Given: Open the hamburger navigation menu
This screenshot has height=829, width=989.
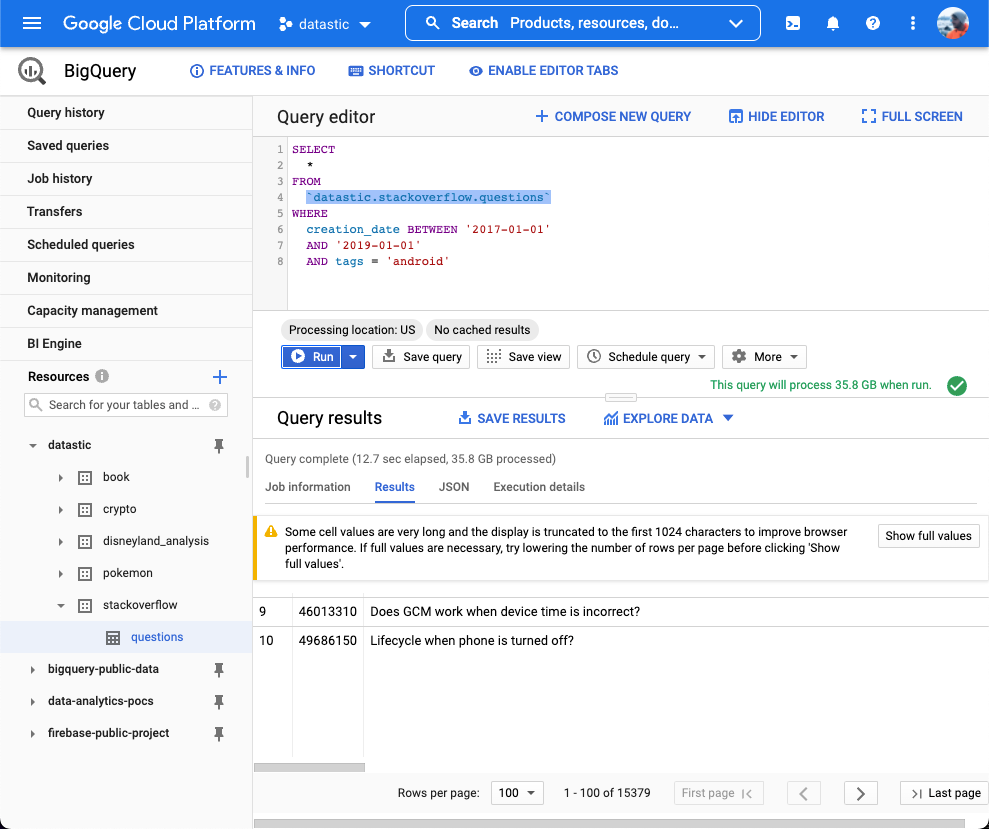Looking at the screenshot, I should [32, 23].
